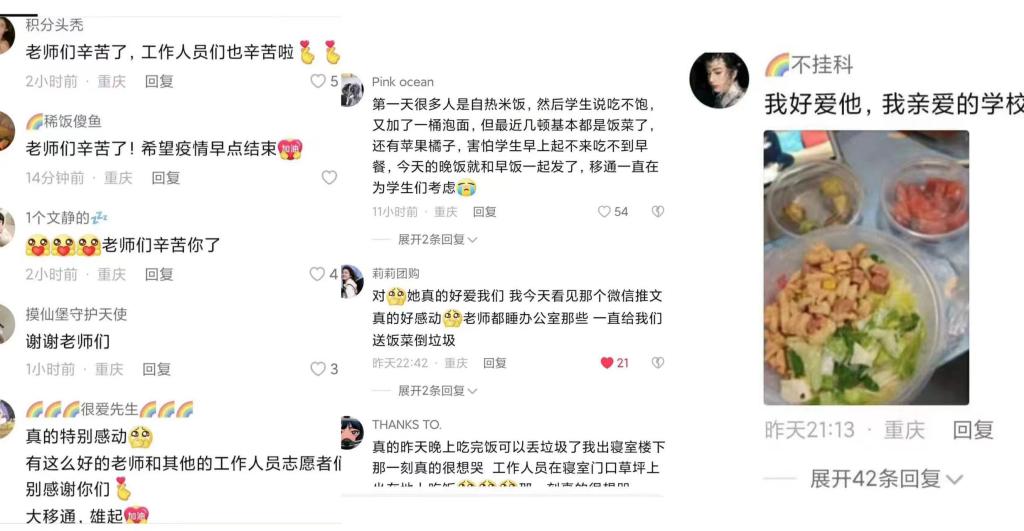The image size is (1024, 531).
Task: Open 莉莉团购 username profile link
Action: coord(396,274)
